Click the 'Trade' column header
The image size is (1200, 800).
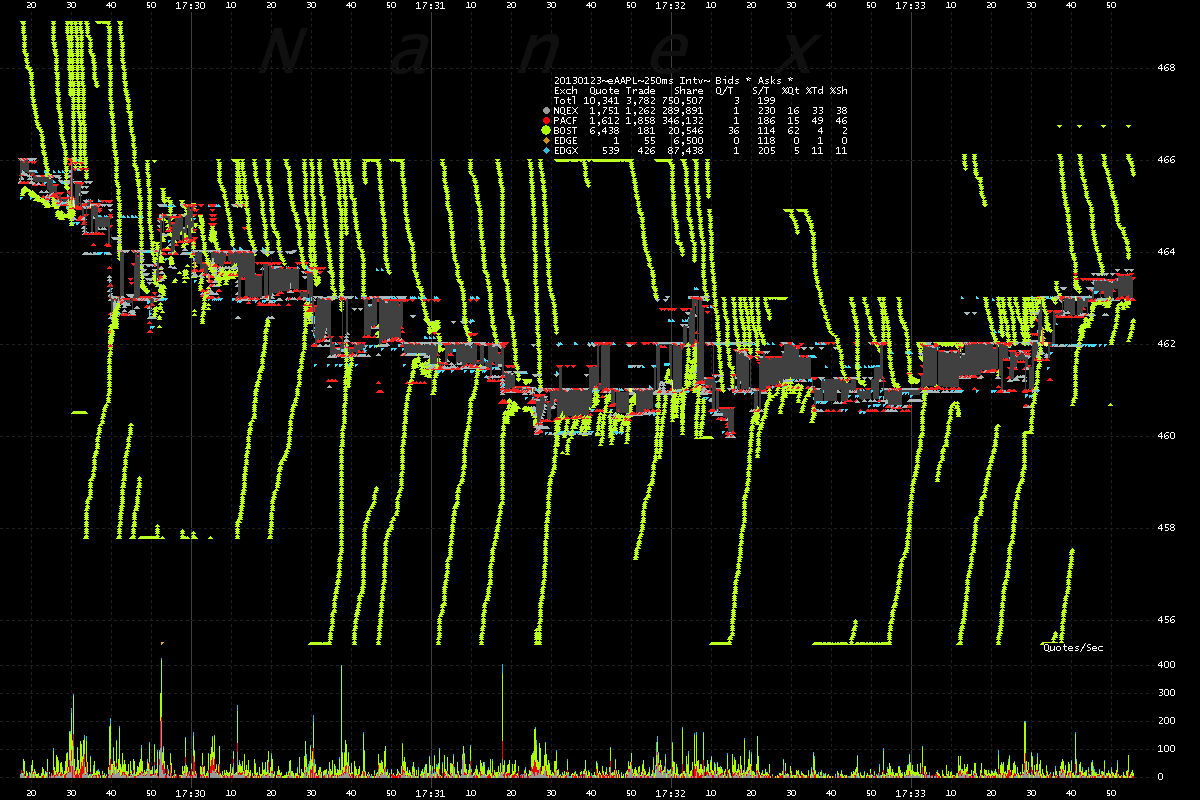640,91
